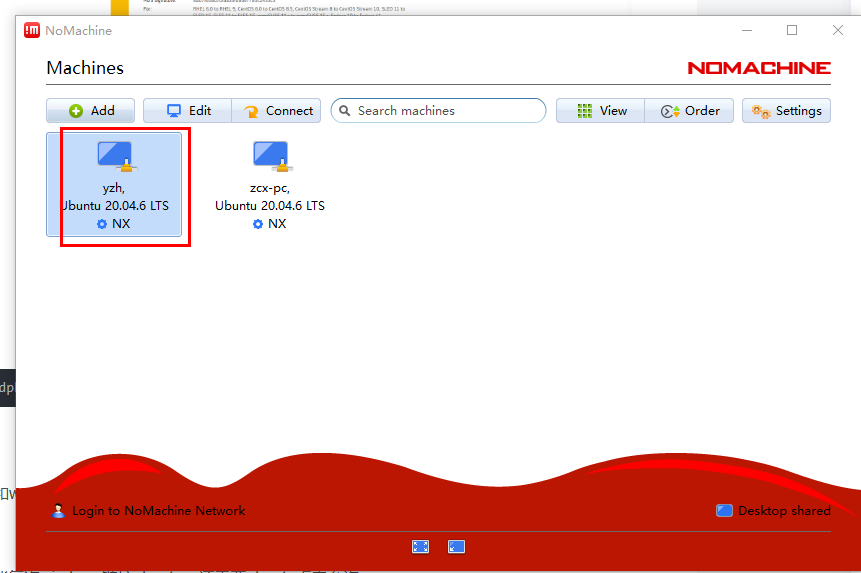Click the green grid icon on View

(585, 111)
